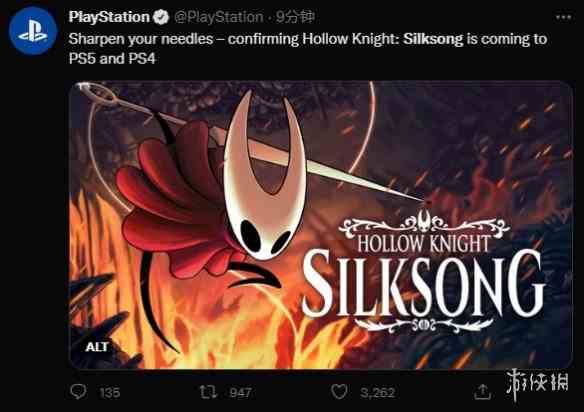Open the @PlayStation handle link

[x=219, y=18]
